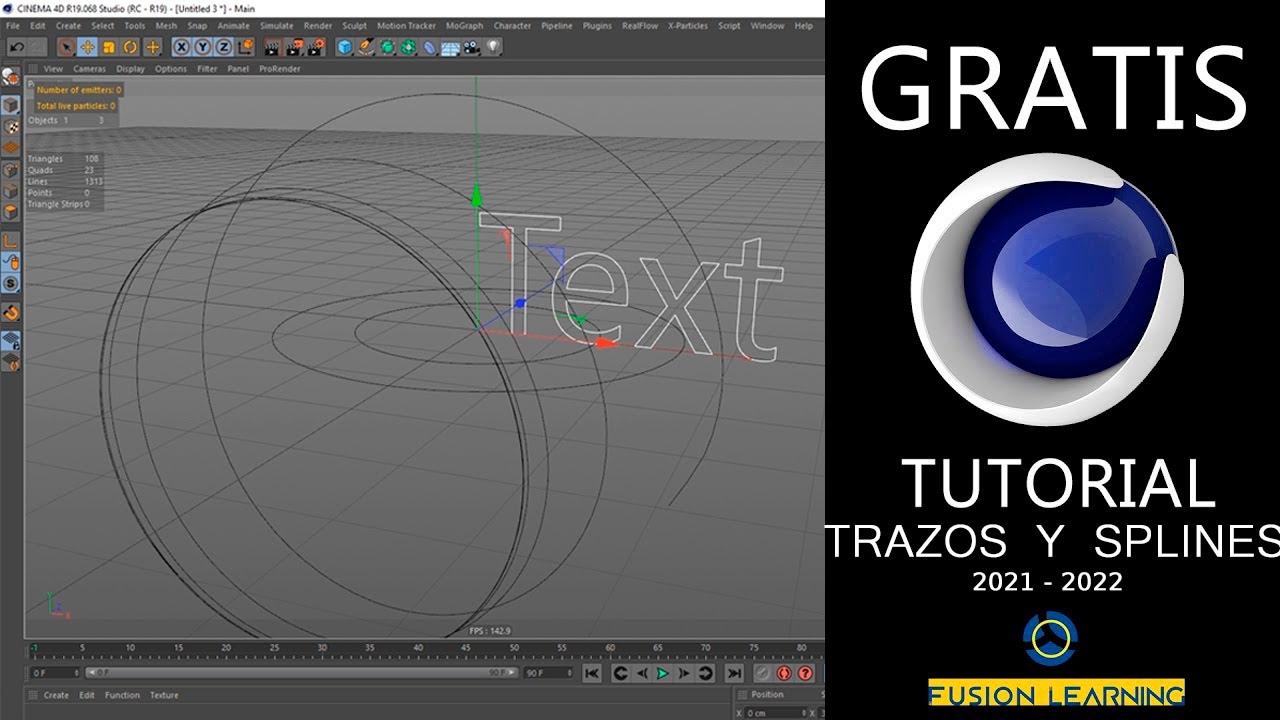Toggle the coordinate system cube icon
The height and width of the screenshot is (720, 1280).
[245, 47]
